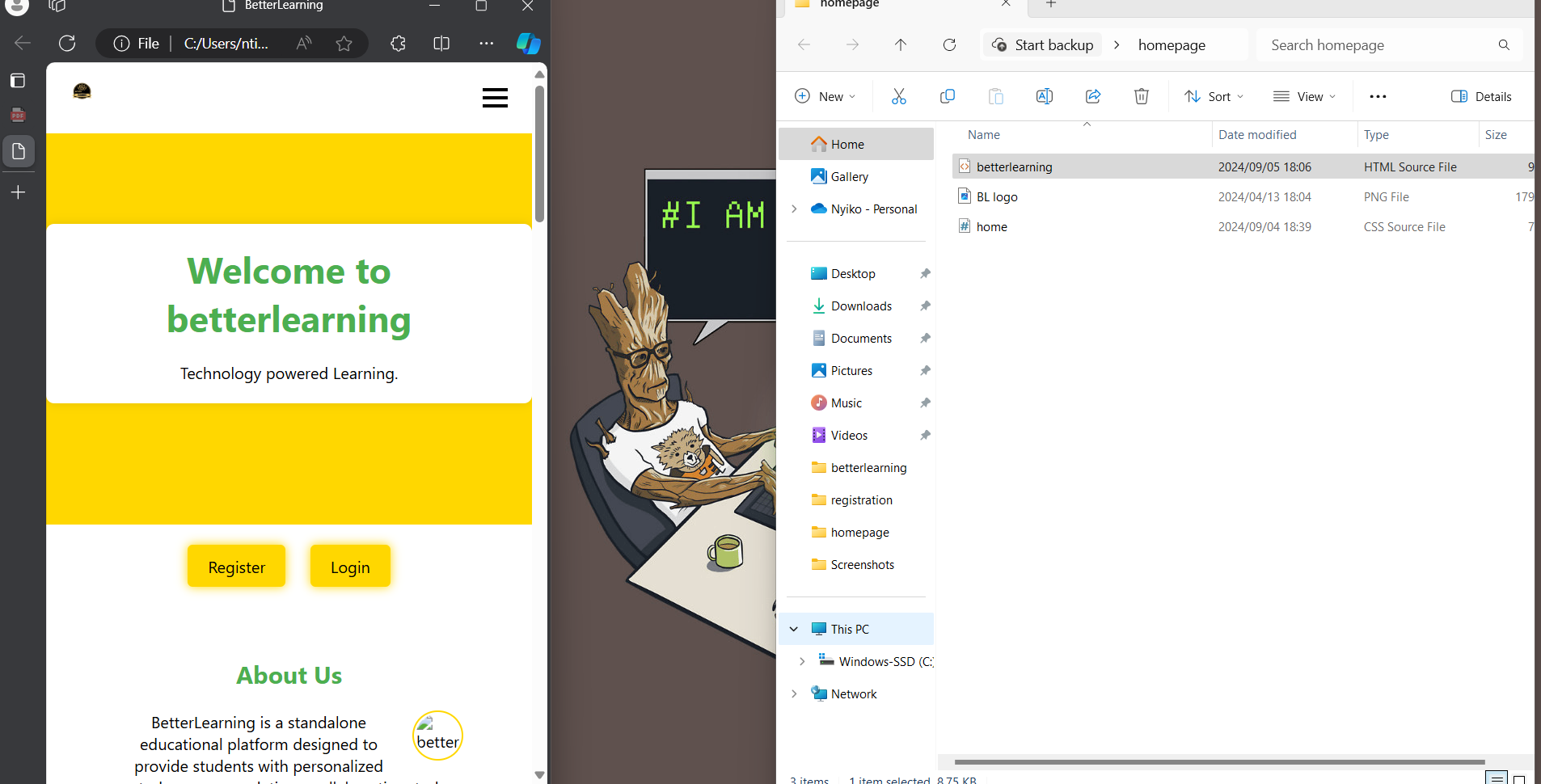Toggle Edge split screen view
Image resolution: width=1541 pixels, height=784 pixels.
(x=441, y=44)
